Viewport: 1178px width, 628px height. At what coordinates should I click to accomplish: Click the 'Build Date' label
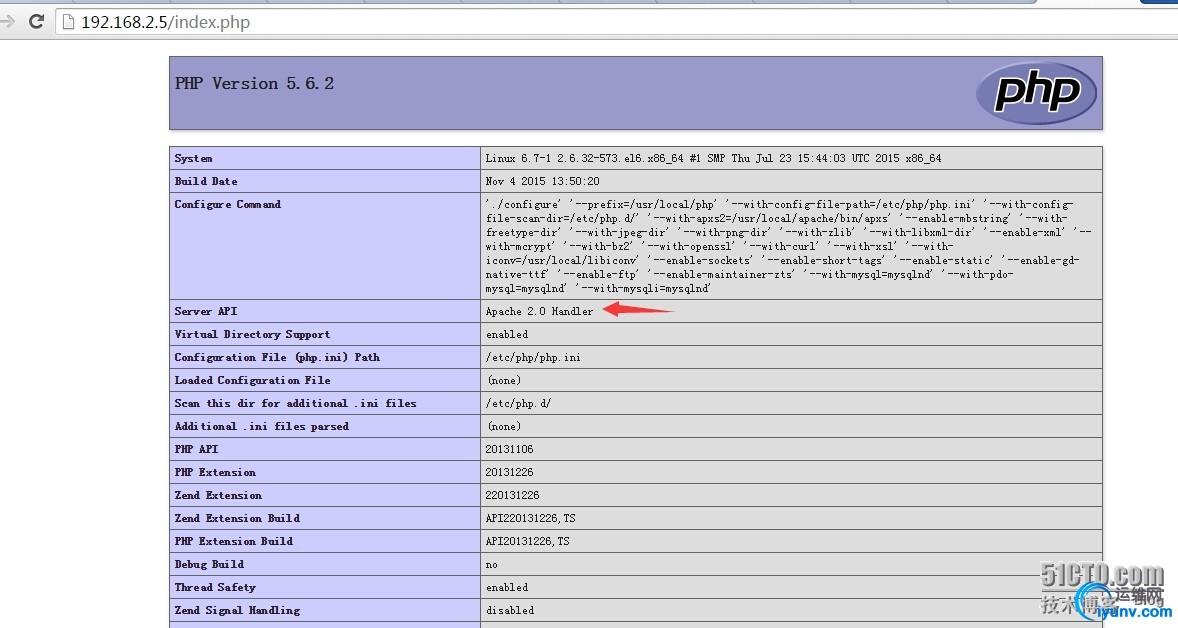click(206, 181)
